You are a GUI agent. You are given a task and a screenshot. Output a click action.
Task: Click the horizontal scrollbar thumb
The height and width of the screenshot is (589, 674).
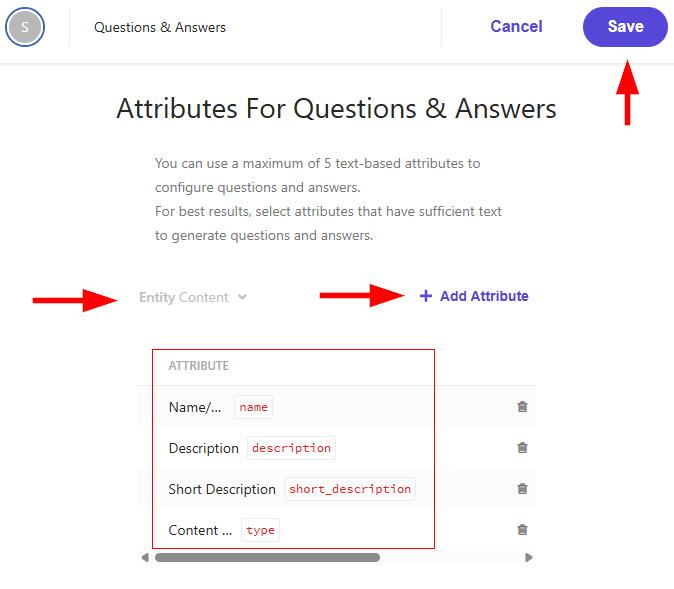pos(267,558)
